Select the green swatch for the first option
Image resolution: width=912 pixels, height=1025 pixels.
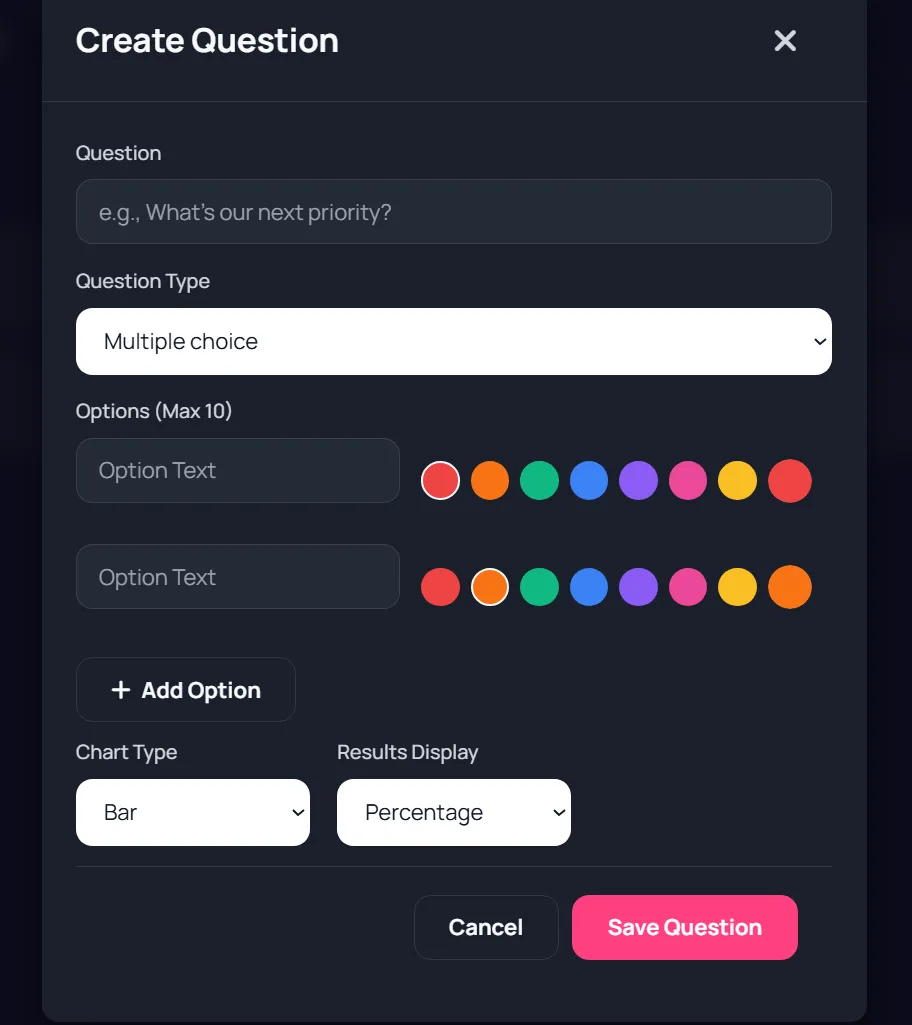tap(539, 480)
